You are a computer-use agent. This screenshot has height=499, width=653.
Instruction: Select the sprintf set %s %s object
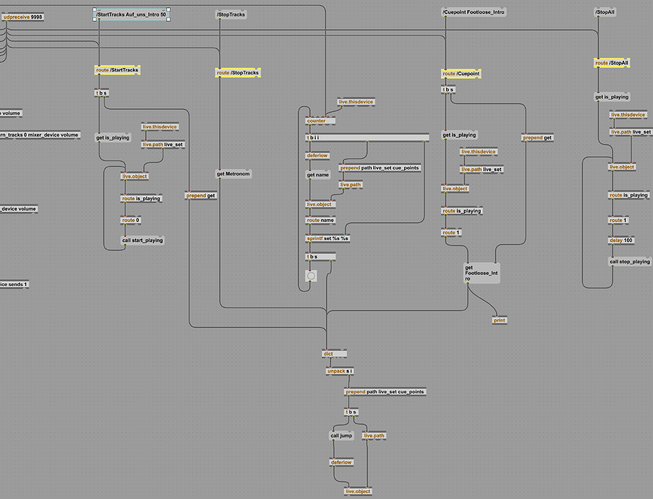[x=327, y=239]
